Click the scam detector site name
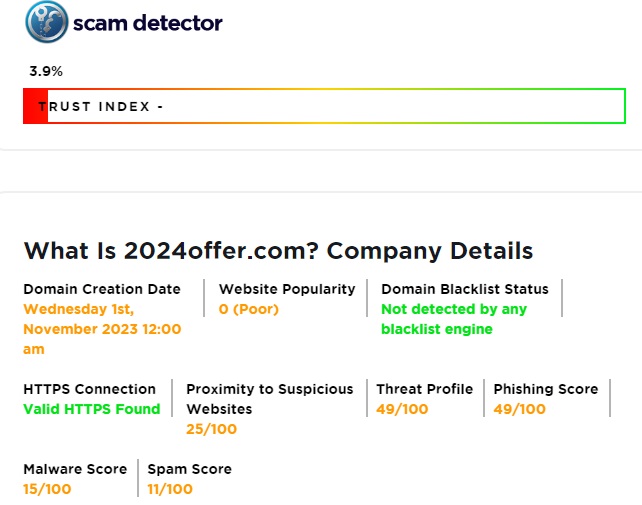642x505 pixels. click(147, 22)
